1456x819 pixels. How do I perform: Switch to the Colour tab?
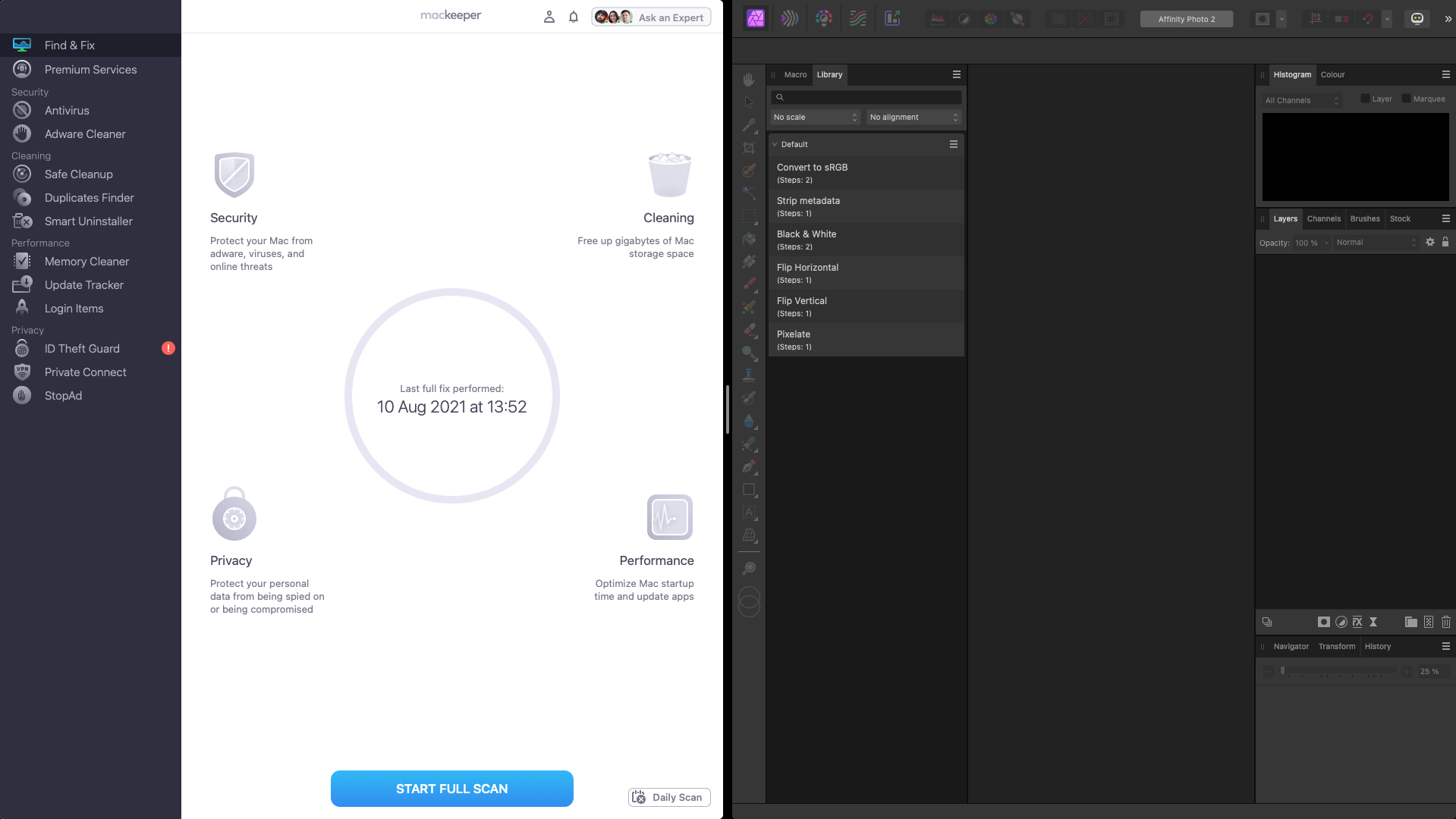pyautogui.click(x=1332, y=74)
